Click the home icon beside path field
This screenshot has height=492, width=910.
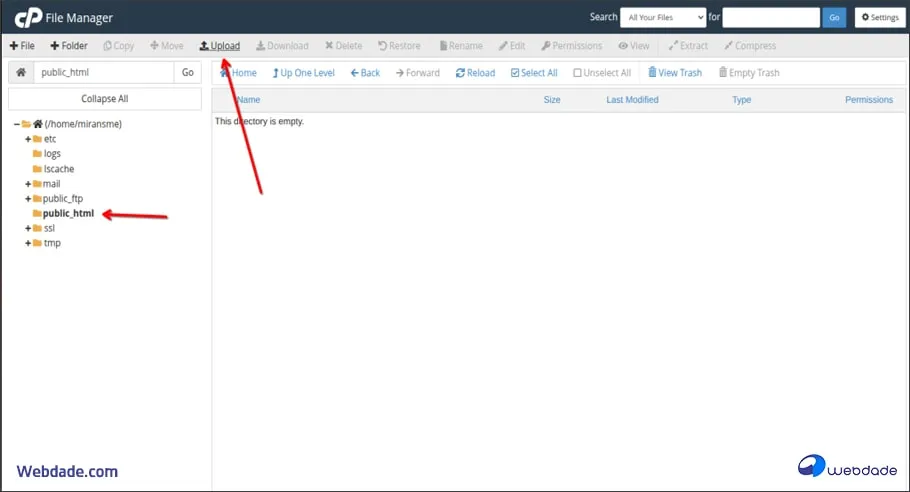click(20, 73)
